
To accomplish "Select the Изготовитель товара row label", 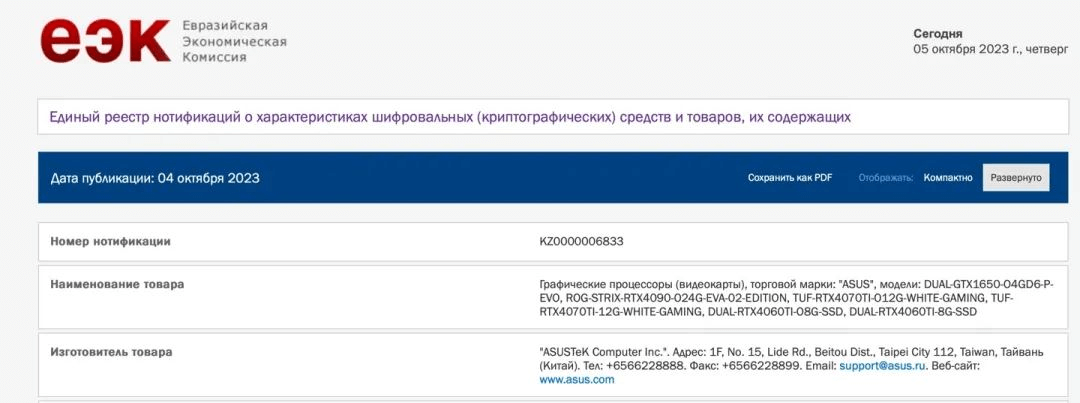I will pos(111,352).
